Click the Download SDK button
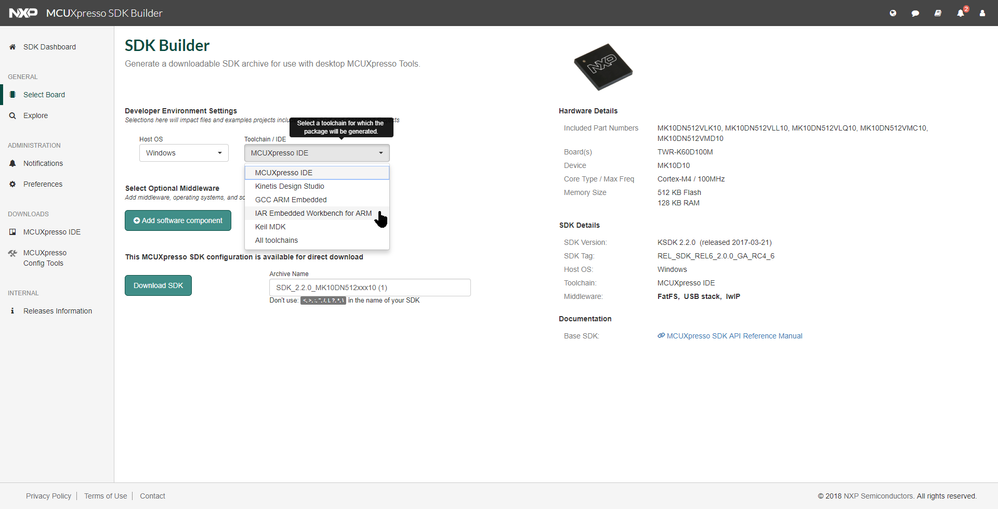Viewport: 998px width, 509px height. point(158,286)
